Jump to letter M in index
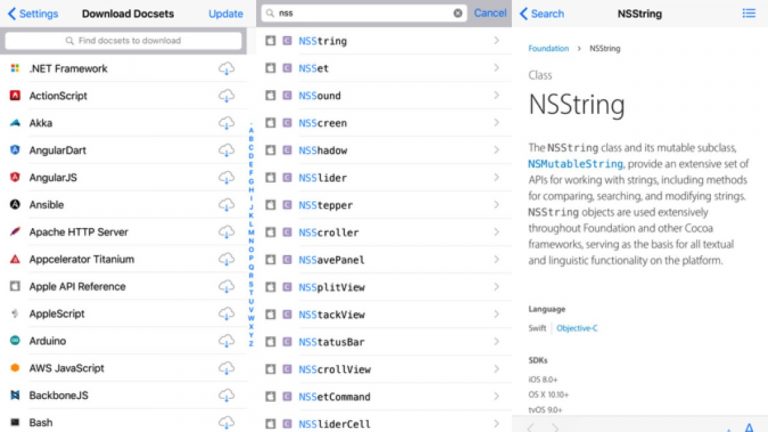This screenshot has width=768, height=432. (251, 232)
